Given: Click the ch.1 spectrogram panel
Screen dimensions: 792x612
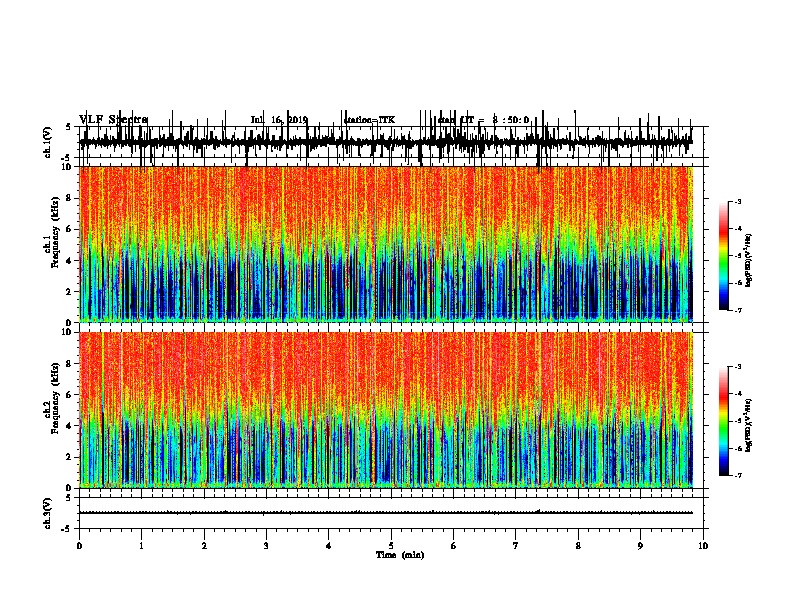Looking at the screenshot, I should pos(386,244).
